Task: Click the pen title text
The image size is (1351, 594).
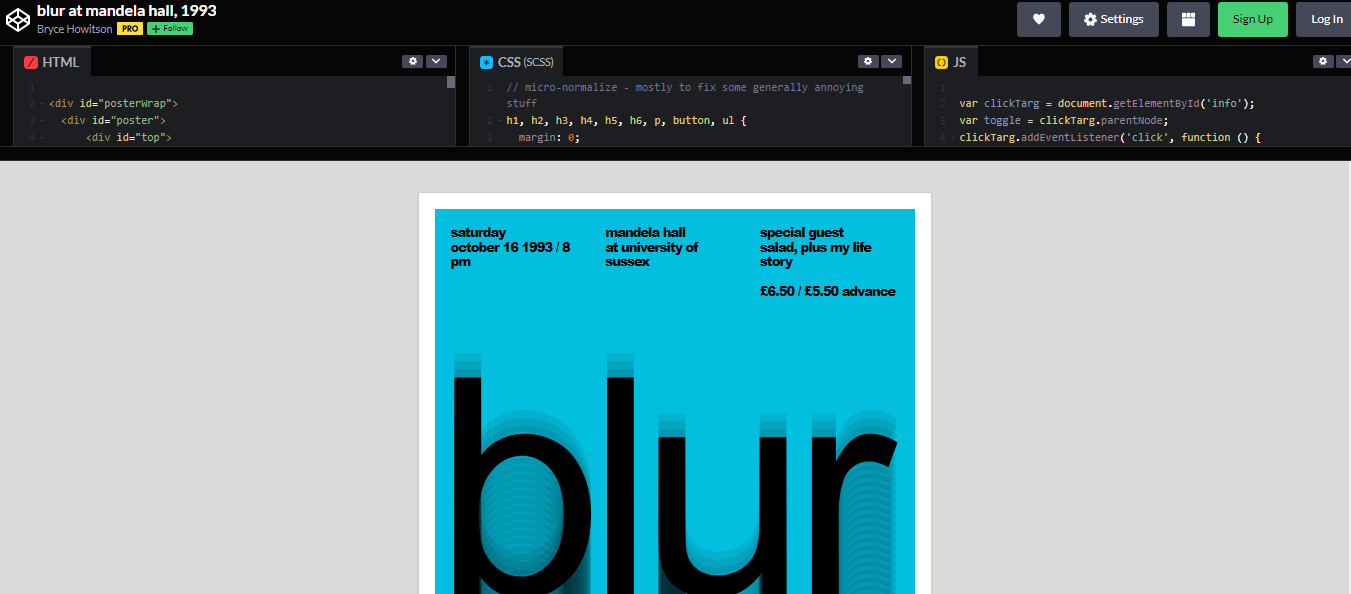Action: click(127, 11)
